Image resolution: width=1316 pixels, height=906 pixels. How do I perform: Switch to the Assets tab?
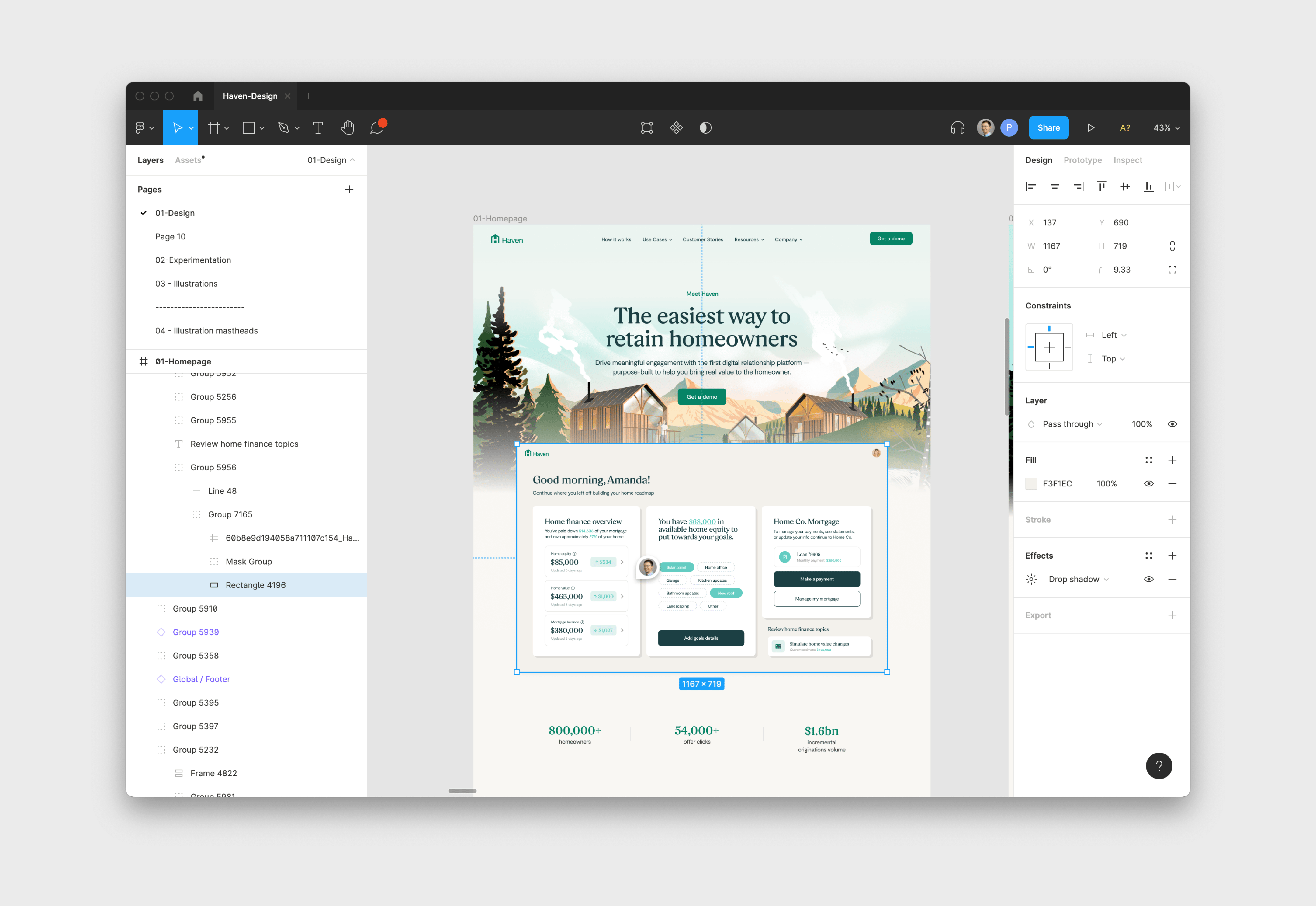[188, 160]
